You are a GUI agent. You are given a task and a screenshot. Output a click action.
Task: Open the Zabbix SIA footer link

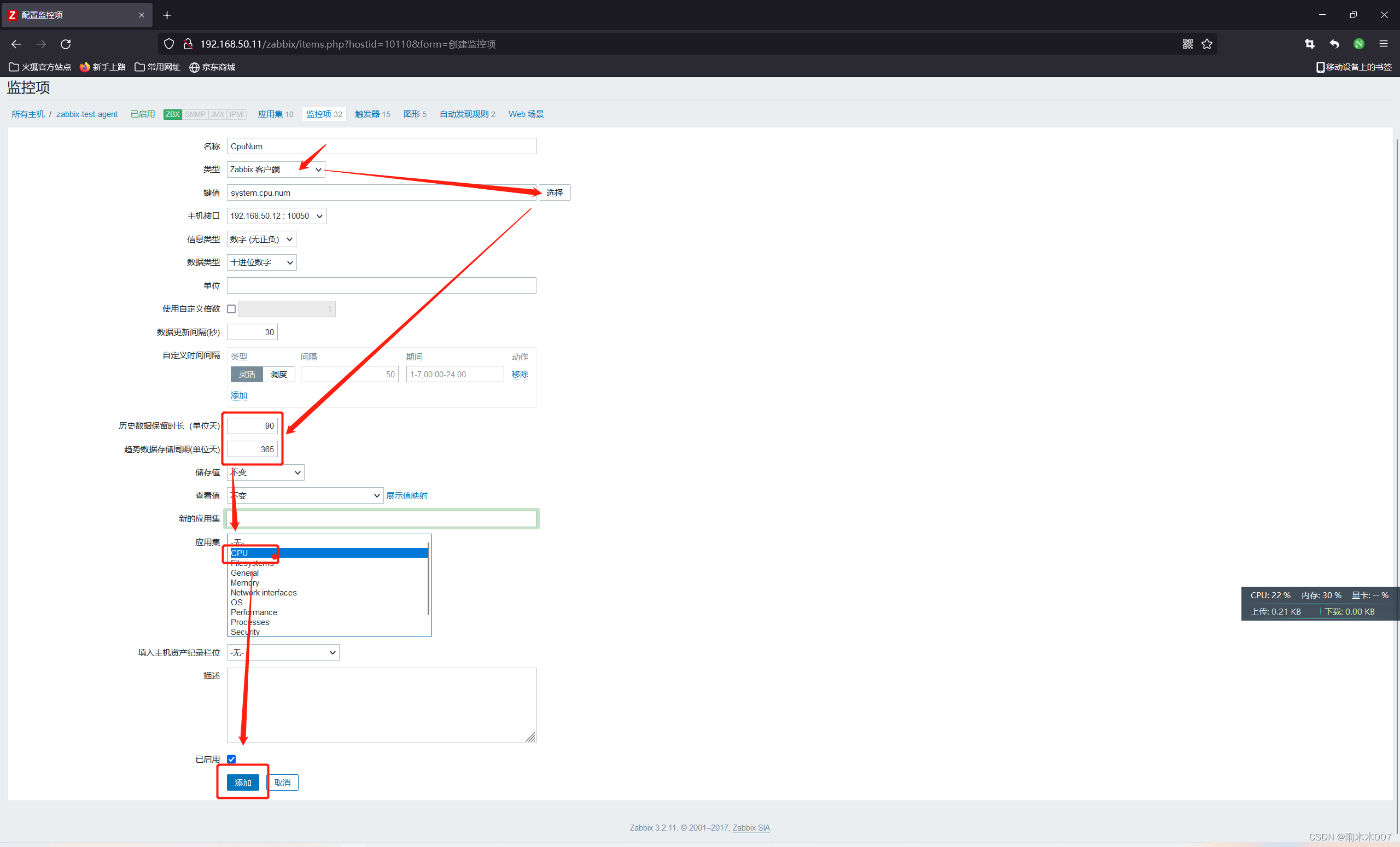[x=751, y=828]
